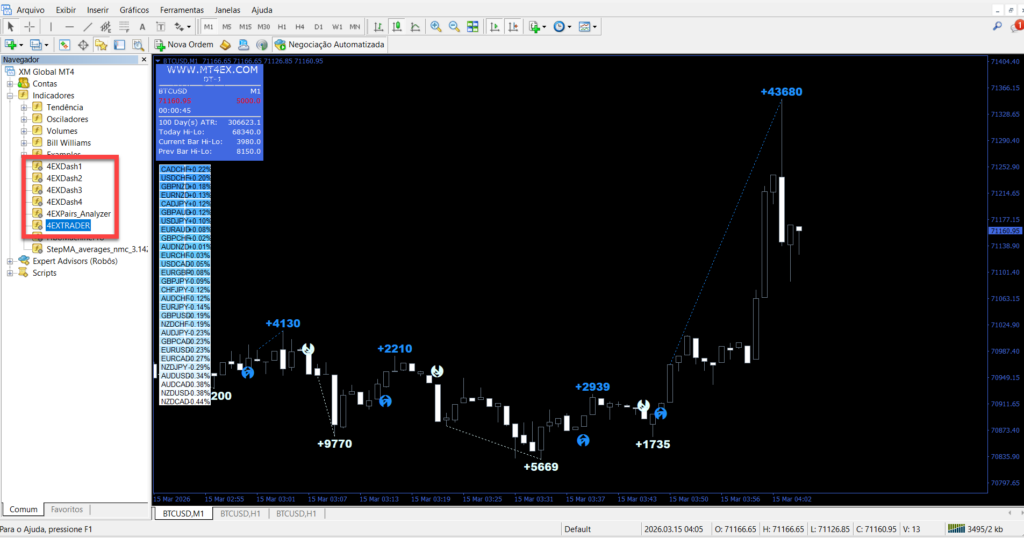Select the cursor arrow tool
The height and width of the screenshot is (538, 1024).
pyautogui.click(x=10, y=27)
